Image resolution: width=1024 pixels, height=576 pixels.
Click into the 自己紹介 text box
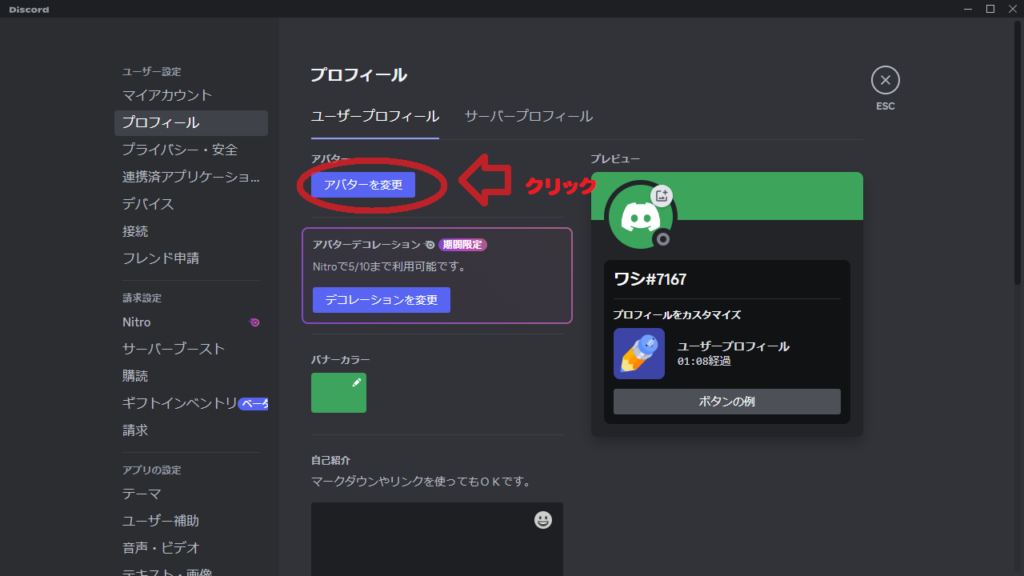[437, 539]
